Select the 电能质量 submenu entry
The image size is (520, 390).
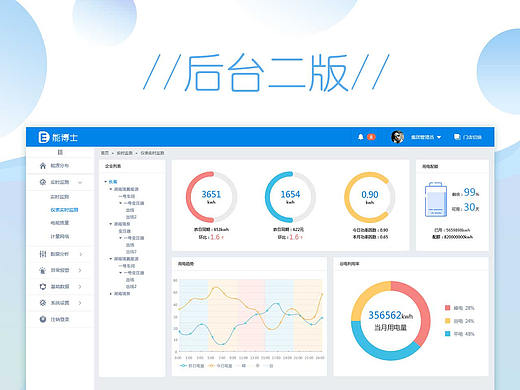[x=60, y=223]
